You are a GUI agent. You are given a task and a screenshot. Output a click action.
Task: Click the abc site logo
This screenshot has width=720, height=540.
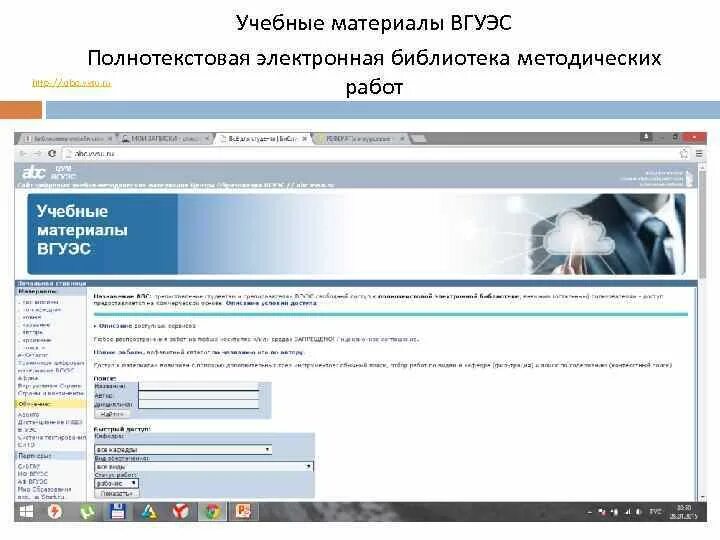click(34, 173)
